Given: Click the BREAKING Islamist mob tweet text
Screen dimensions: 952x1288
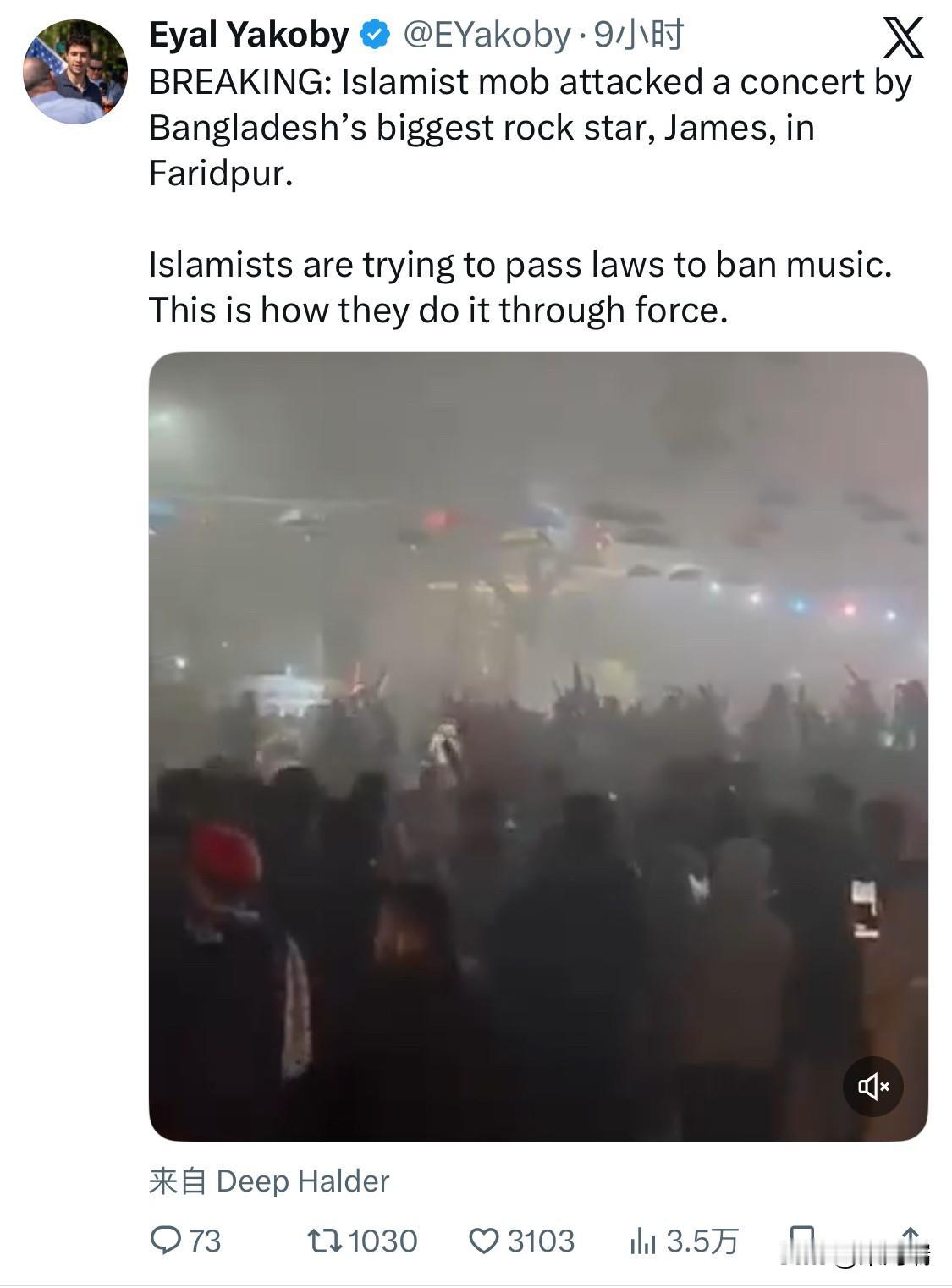Looking at the screenshot, I should pos(531,127).
